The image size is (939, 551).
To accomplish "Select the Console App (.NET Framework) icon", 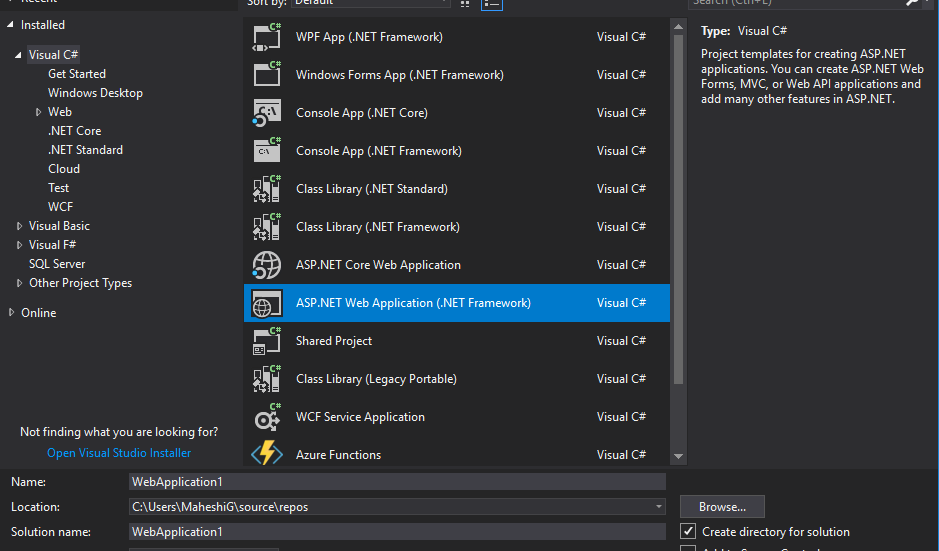I will tap(267, 151).
